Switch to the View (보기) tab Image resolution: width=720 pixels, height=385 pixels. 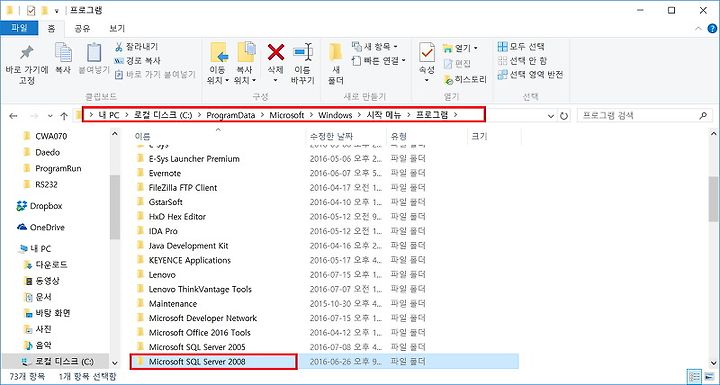click(117, 28)
